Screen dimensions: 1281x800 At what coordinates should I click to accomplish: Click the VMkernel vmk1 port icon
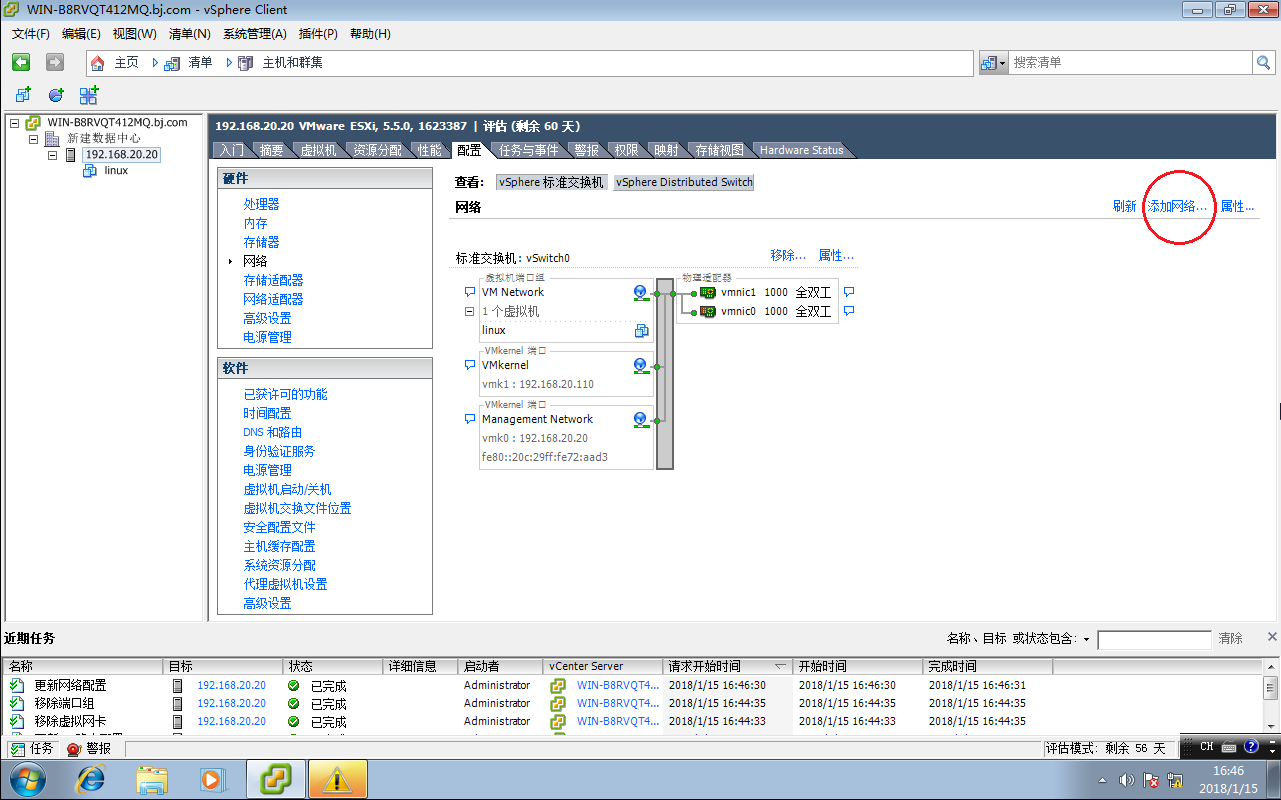641,366
